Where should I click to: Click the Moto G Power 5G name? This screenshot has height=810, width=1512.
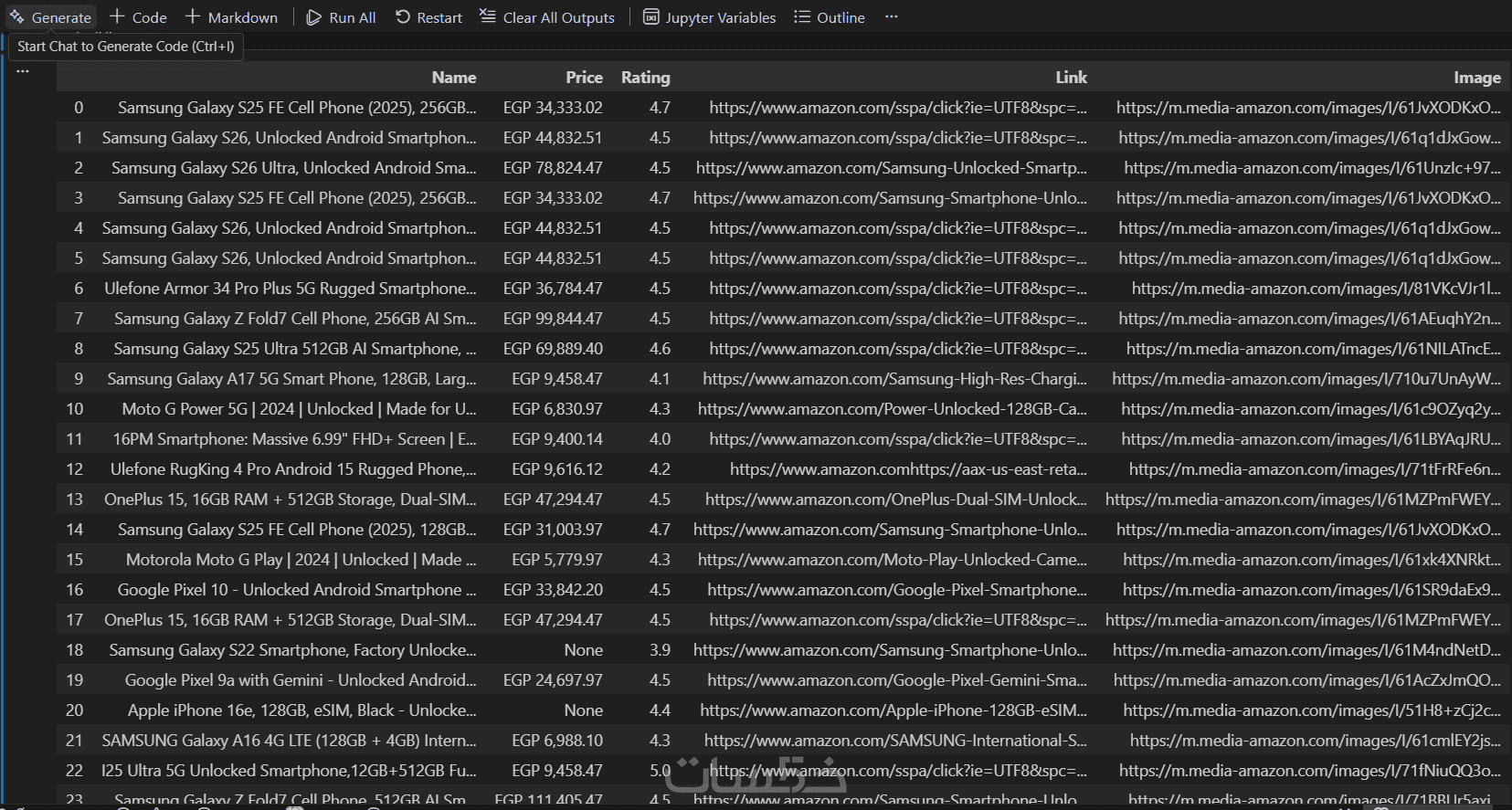point(300,409)
